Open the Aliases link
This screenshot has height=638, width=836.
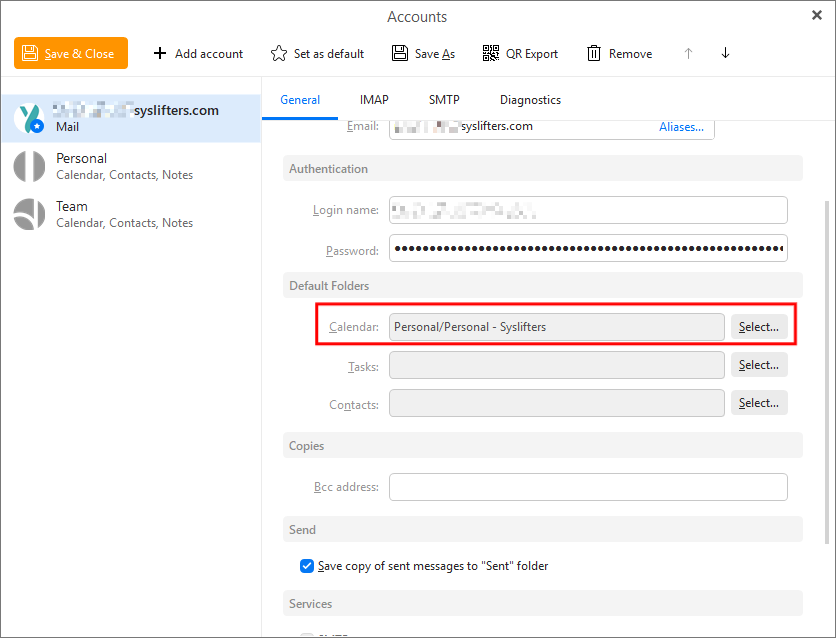681,127
